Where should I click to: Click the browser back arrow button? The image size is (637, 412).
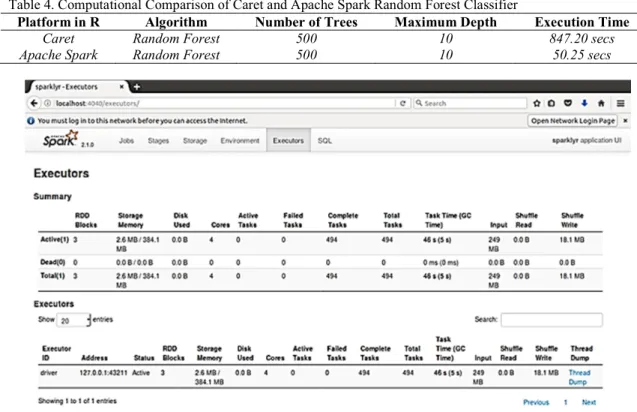click(34, 103)
